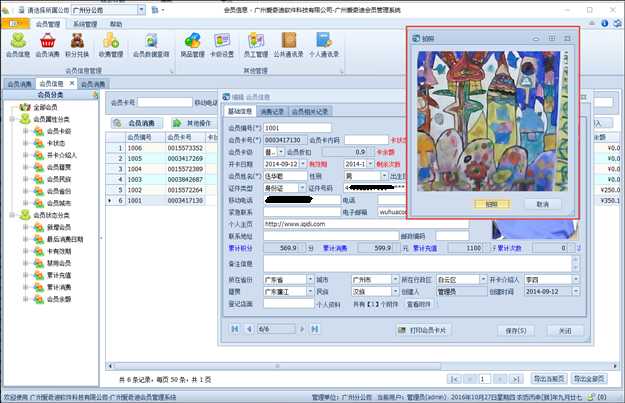Open 公共通讯录 address book icon
Image resolution: width=625 pixels, height=403 pixels.
289,45
